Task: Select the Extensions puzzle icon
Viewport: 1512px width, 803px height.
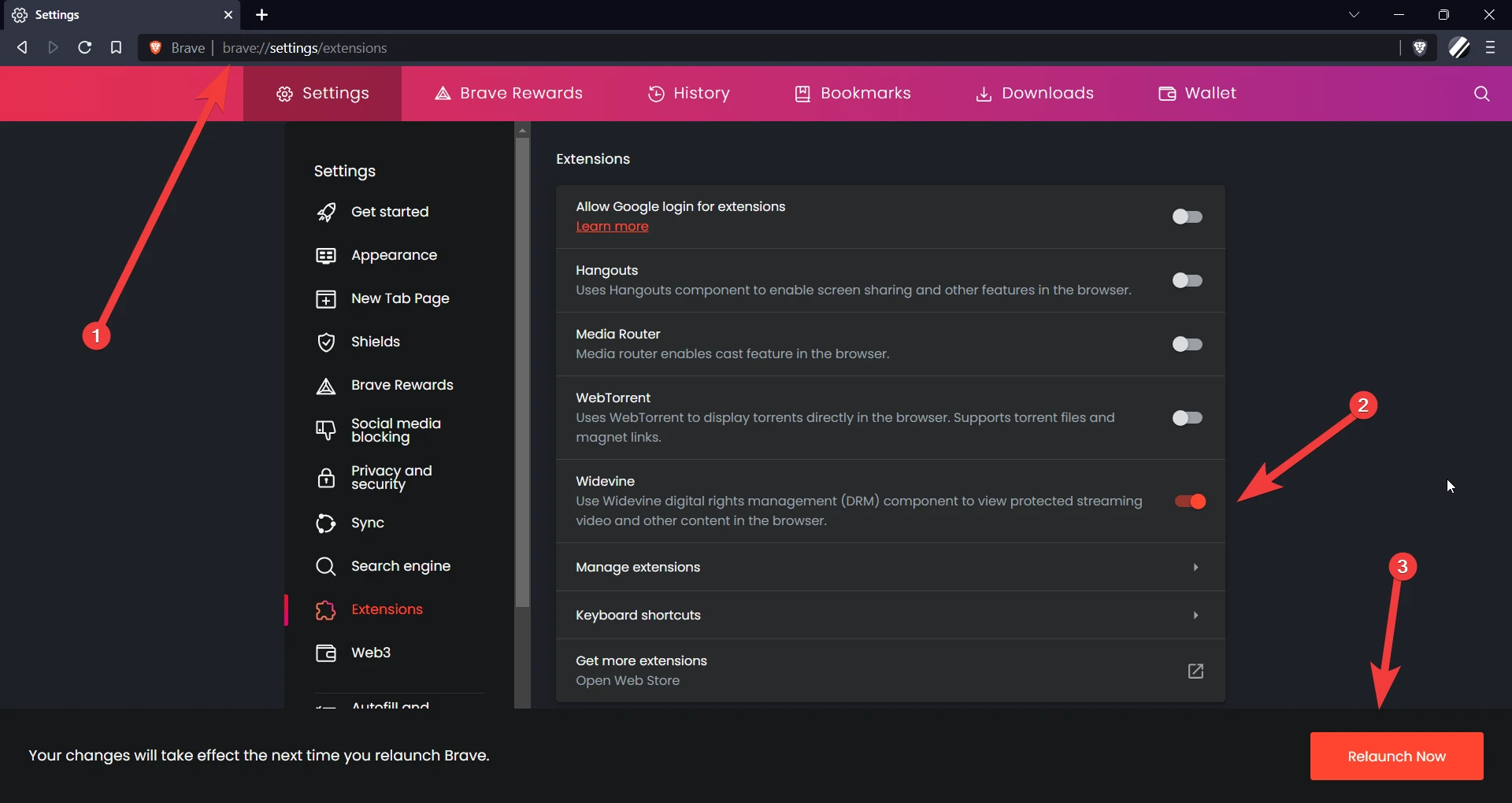Action: (x=326, y=609)
